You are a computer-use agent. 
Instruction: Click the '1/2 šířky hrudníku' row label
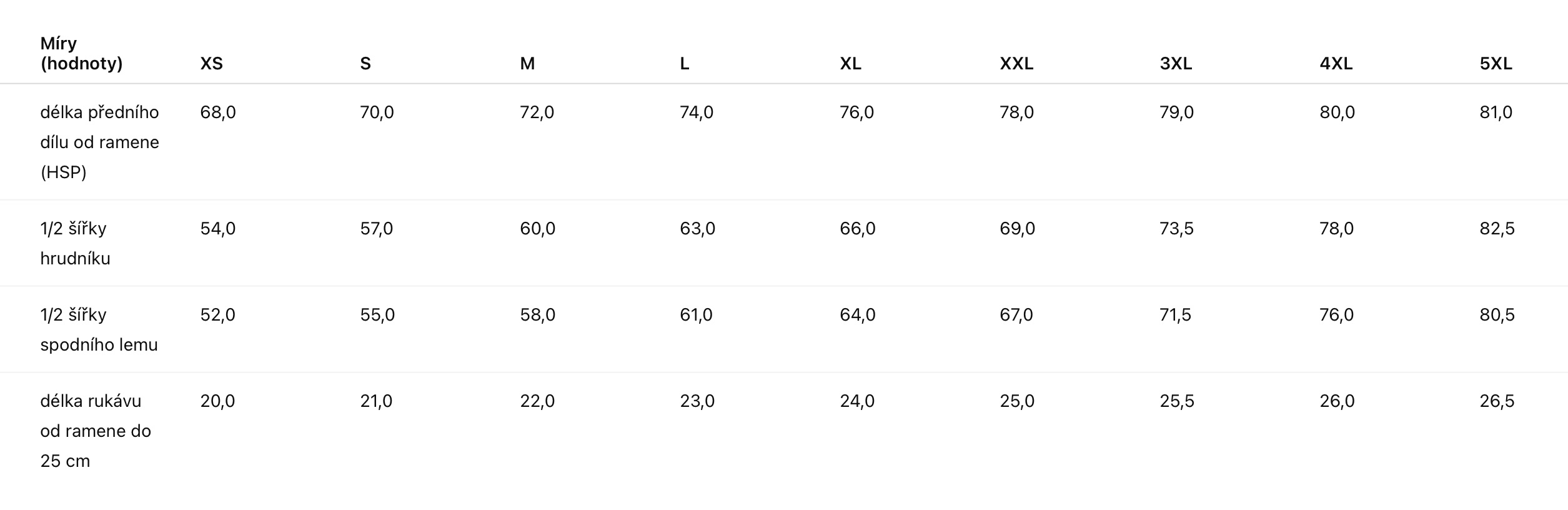[75, 243]
